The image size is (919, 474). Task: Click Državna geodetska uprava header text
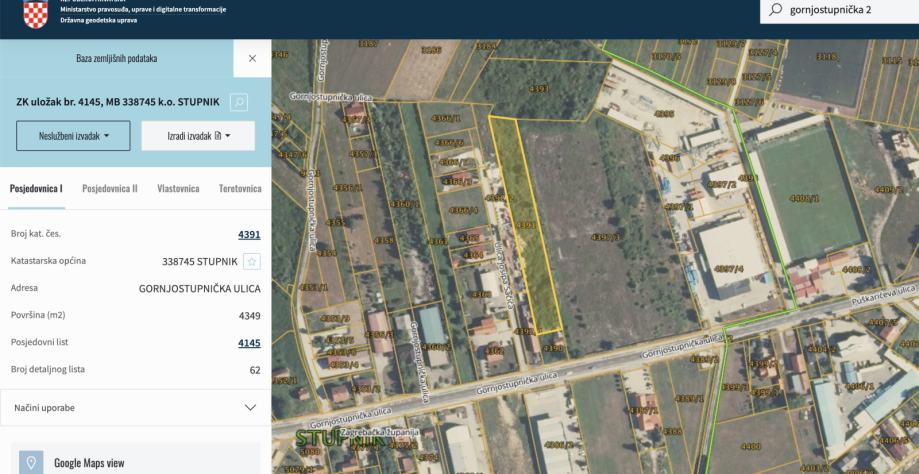pyautogui.click(x=98, y=20)
